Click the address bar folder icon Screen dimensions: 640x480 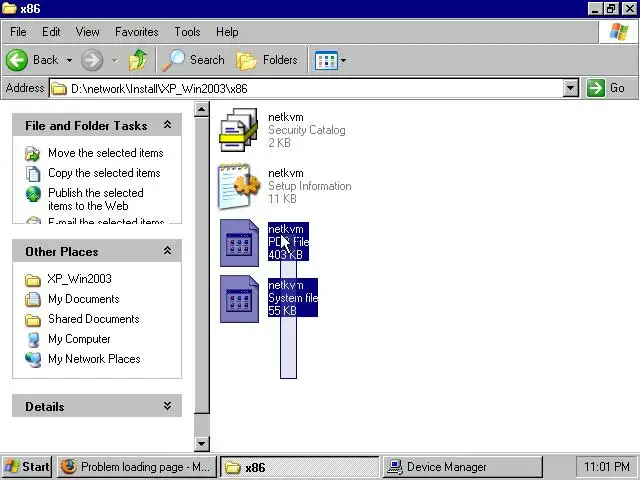pos(59,89)
